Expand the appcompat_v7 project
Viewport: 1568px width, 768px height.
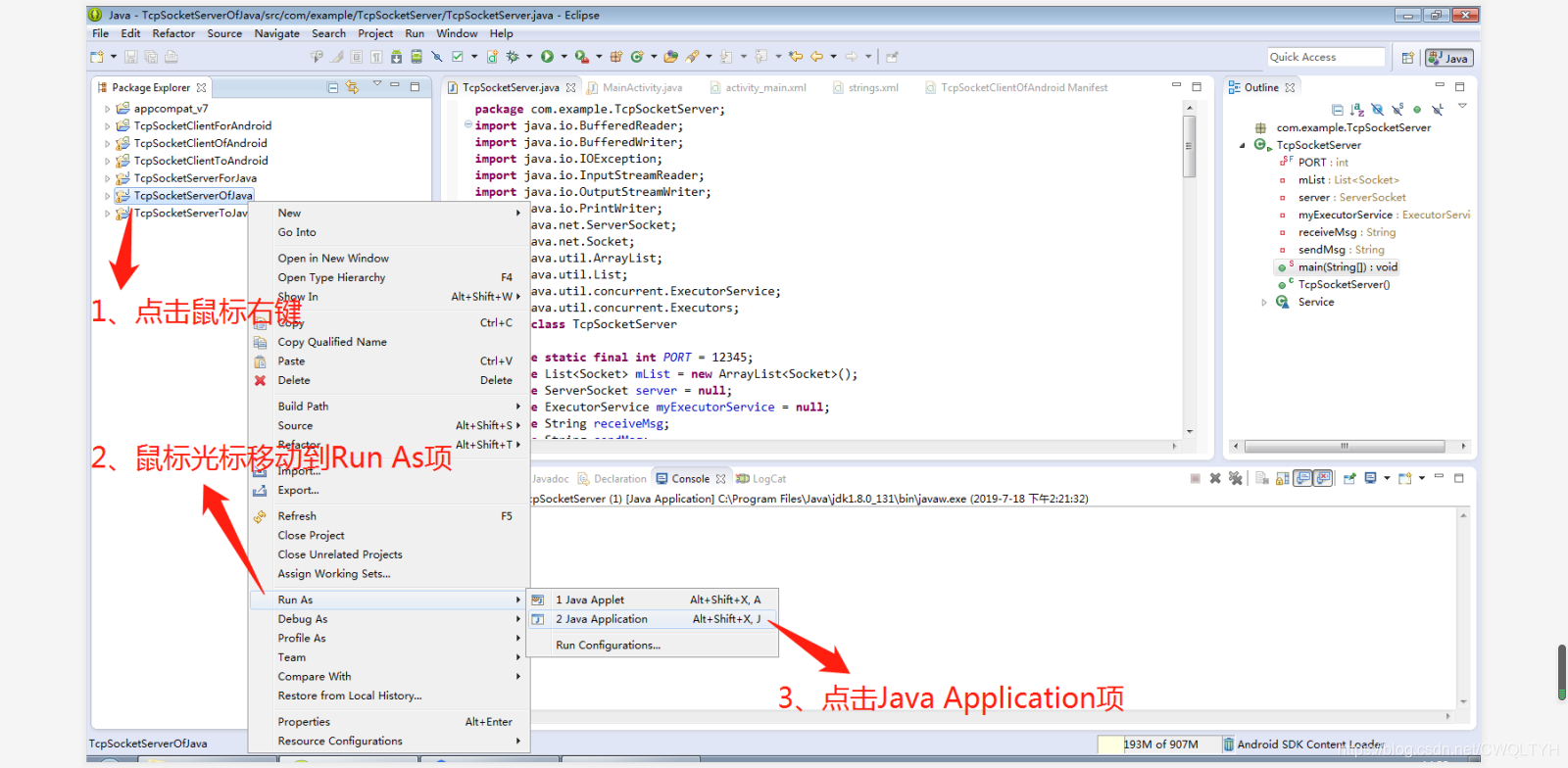coord(108,109)
